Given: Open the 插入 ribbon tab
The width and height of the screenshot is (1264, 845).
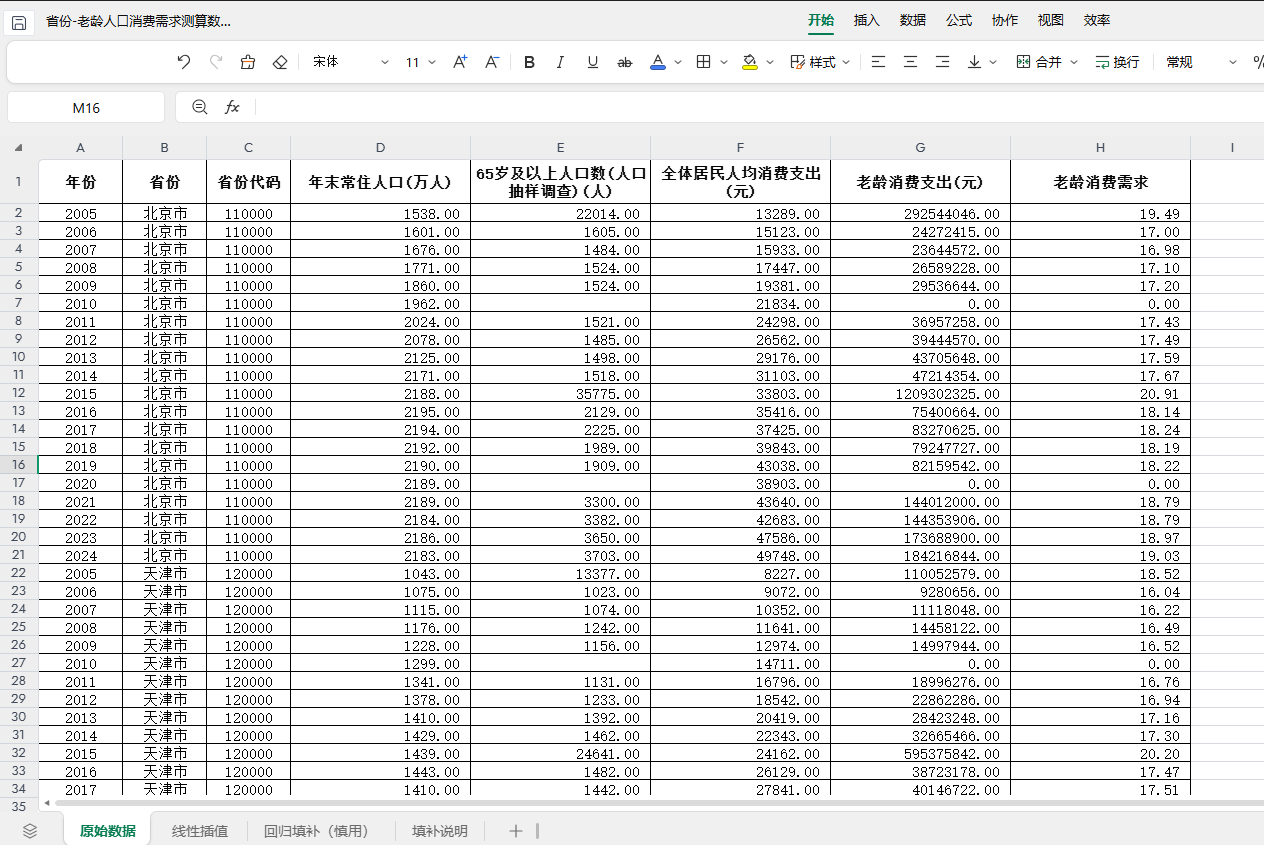Looking at the screenshot, I should (867, 20).
